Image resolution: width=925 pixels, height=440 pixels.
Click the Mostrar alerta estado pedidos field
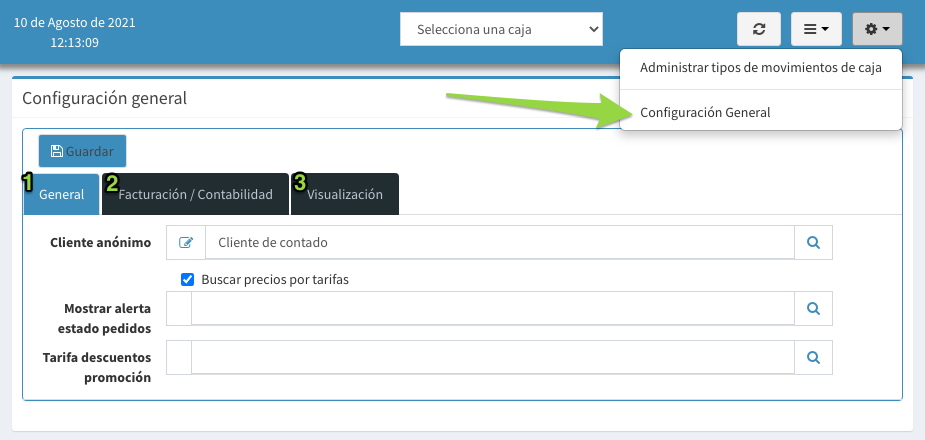point(493,308)
